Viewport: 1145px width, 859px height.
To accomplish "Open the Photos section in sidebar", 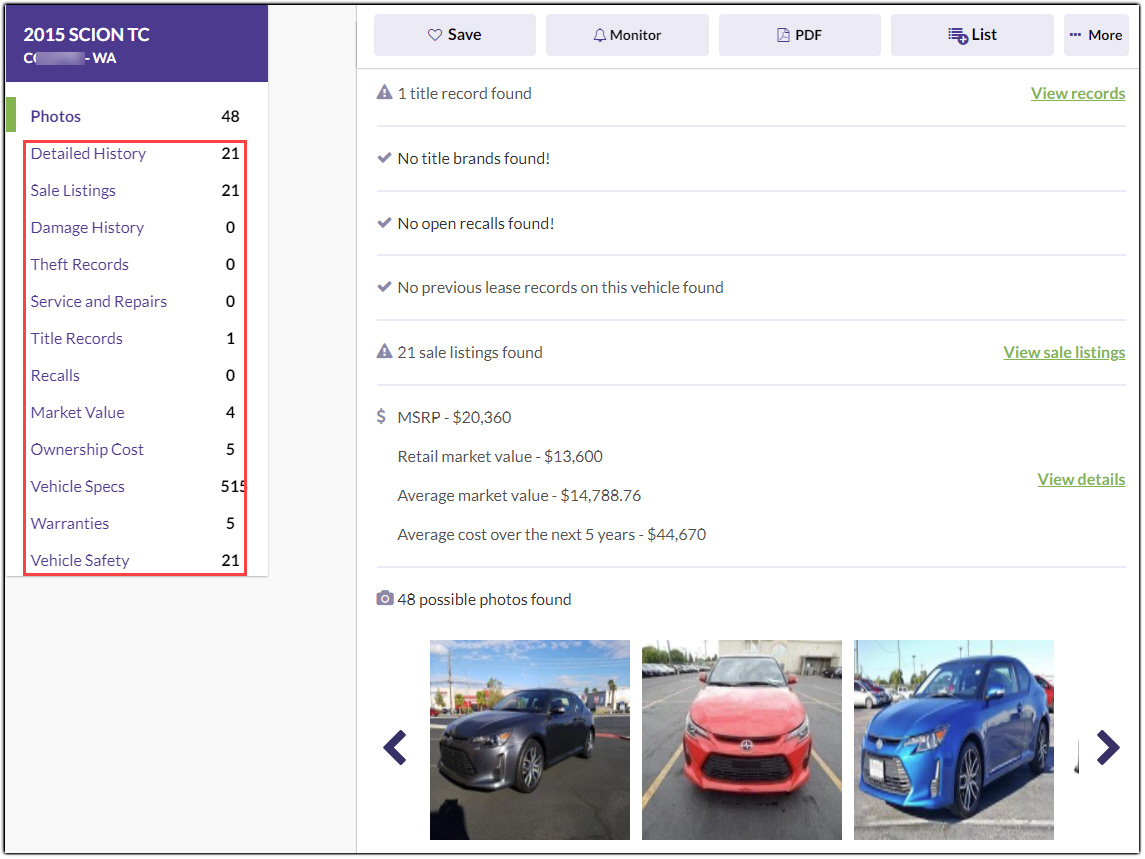I will (x=55, y=116).
